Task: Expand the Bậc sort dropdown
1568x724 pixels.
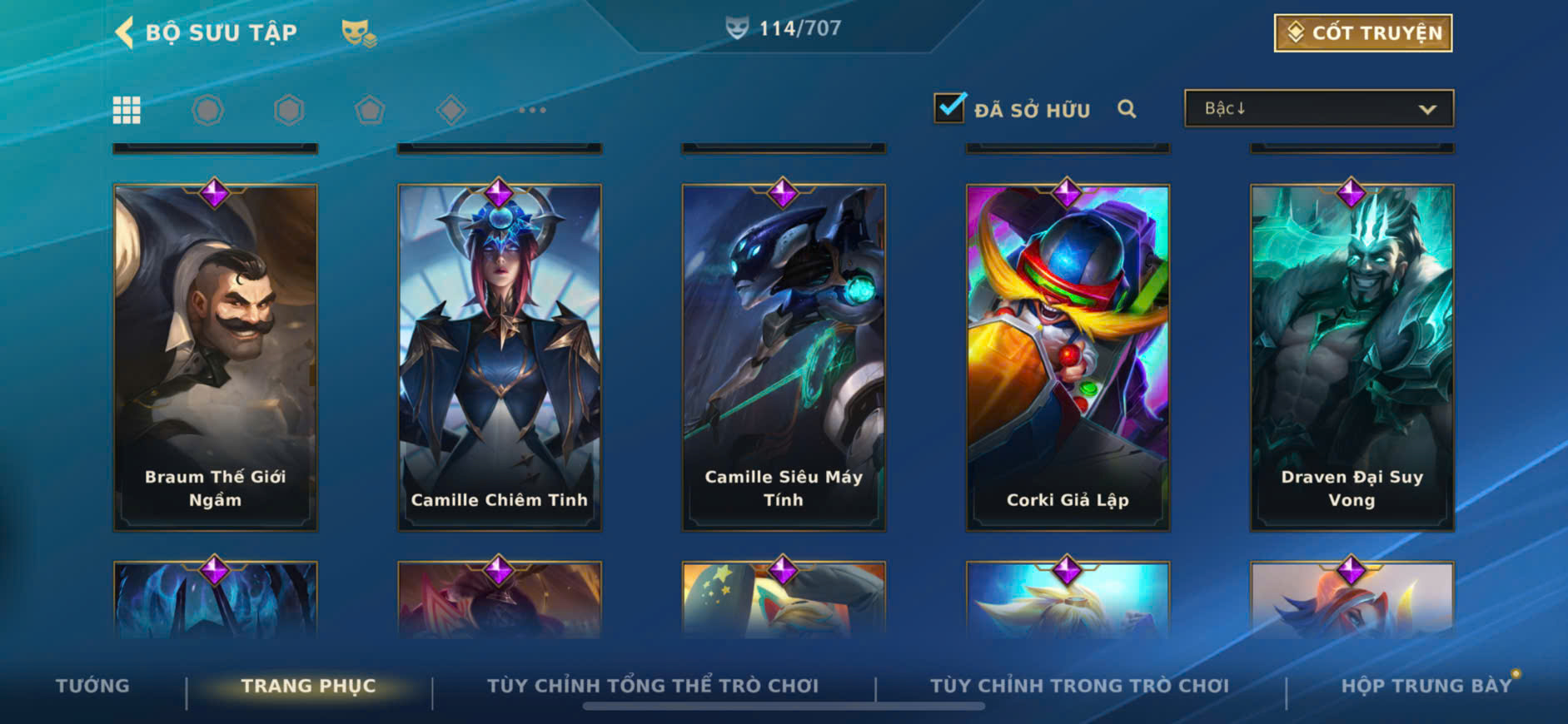Action: pyautogui.click(x=1319, y=108)
